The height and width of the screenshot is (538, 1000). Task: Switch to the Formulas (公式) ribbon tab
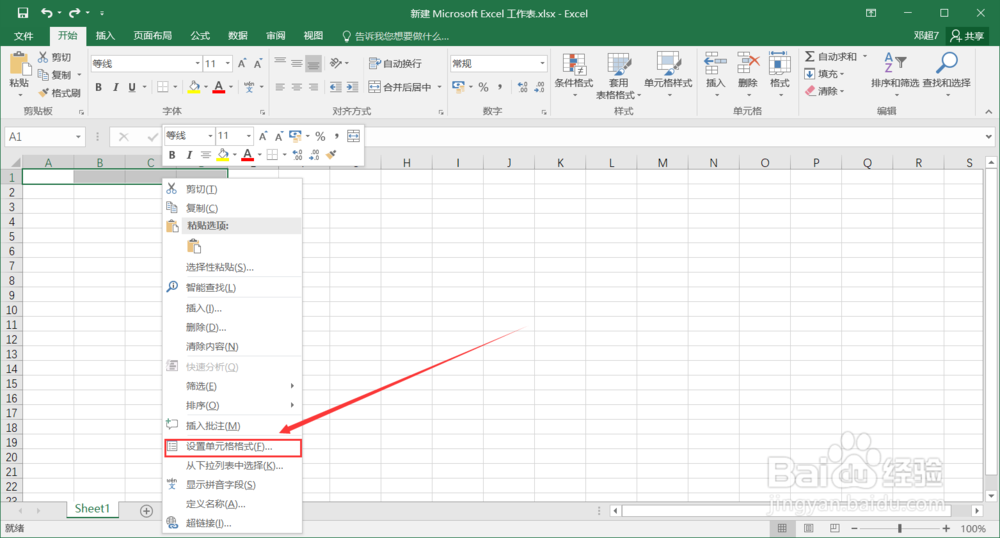tap(200, 36)
